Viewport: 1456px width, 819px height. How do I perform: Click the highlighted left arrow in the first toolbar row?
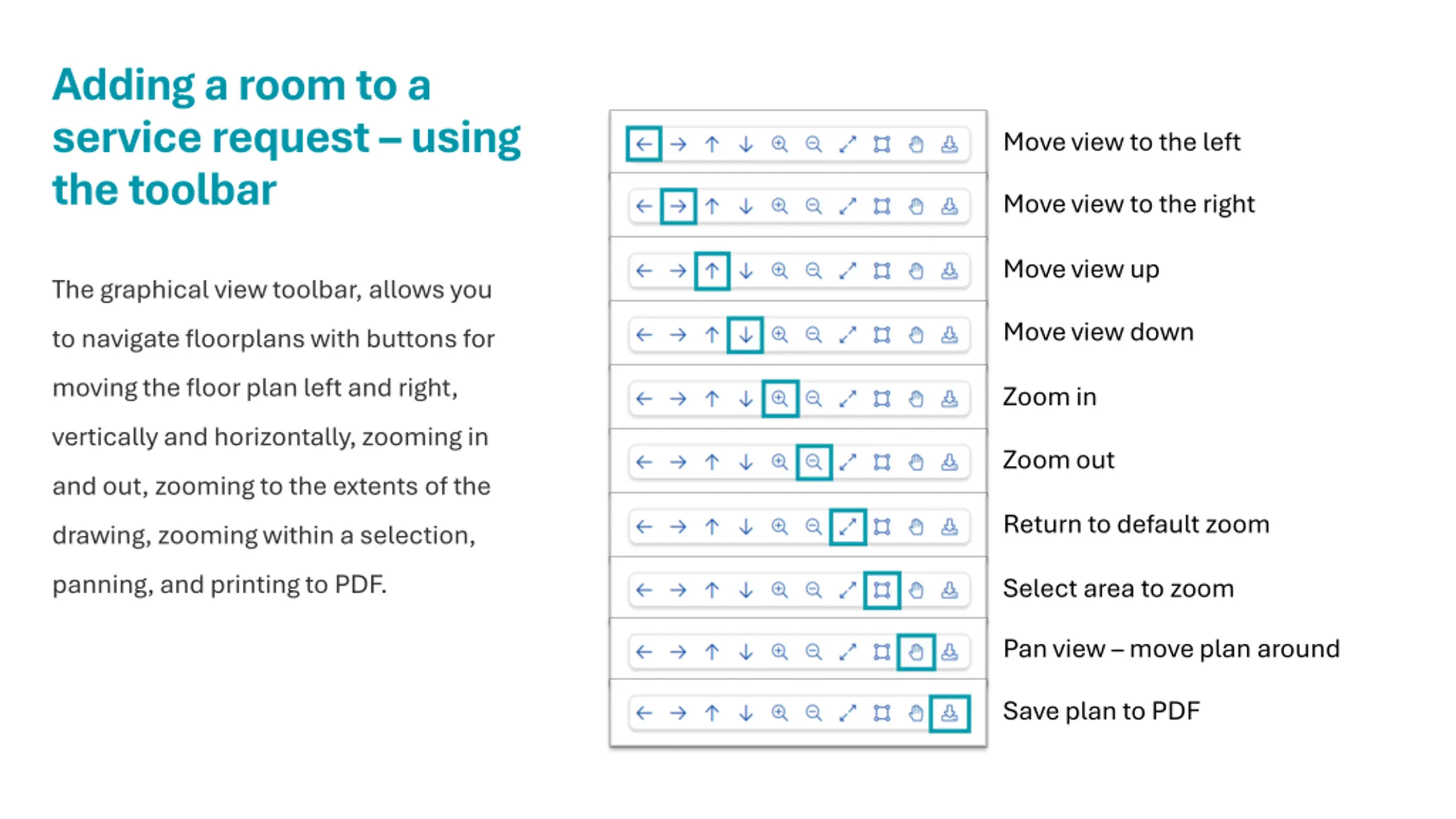pyautogui.click(x=644, y=144)
